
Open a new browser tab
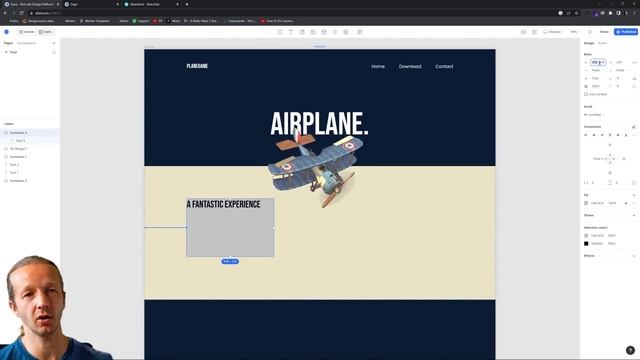(187, 4)
